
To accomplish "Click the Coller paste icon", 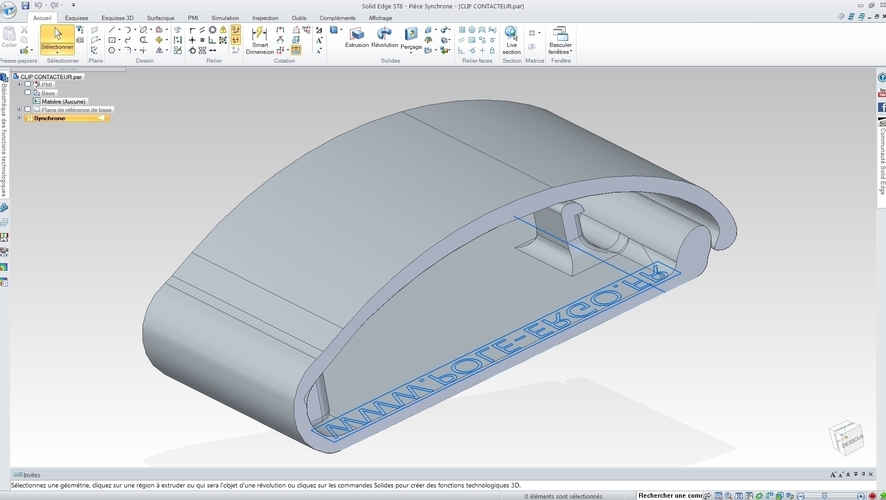I will [x=9, y=37].
